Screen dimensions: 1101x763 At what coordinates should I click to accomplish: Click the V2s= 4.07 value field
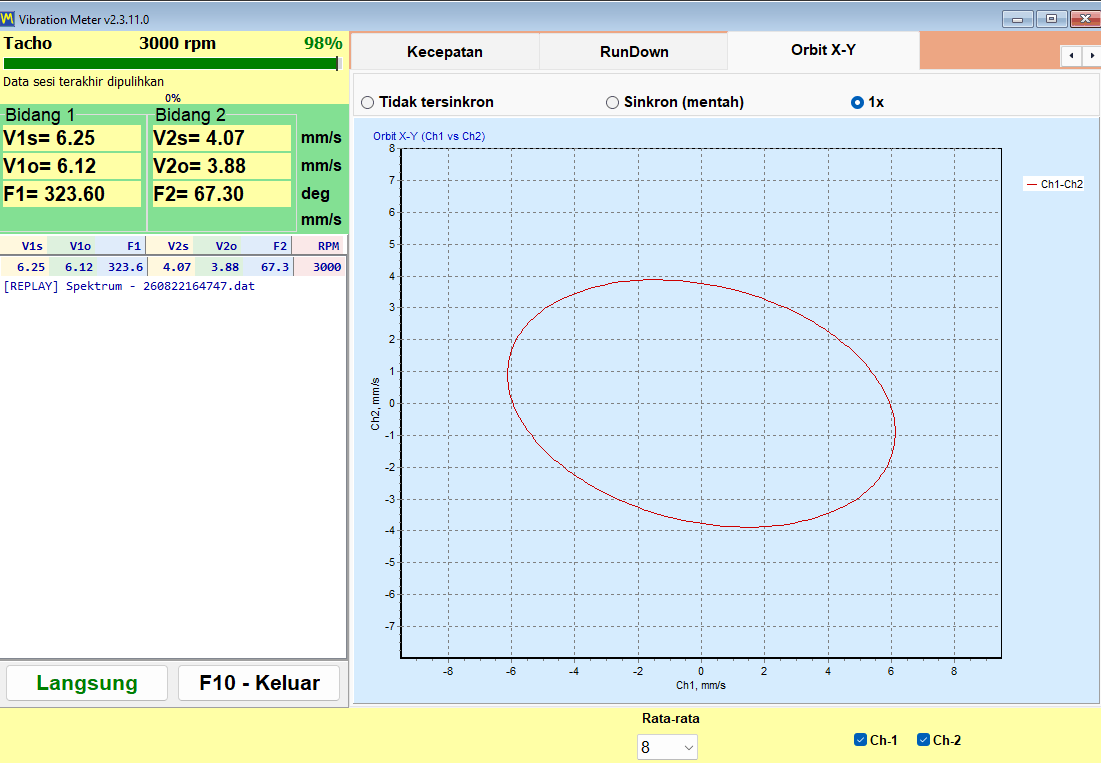221,138
